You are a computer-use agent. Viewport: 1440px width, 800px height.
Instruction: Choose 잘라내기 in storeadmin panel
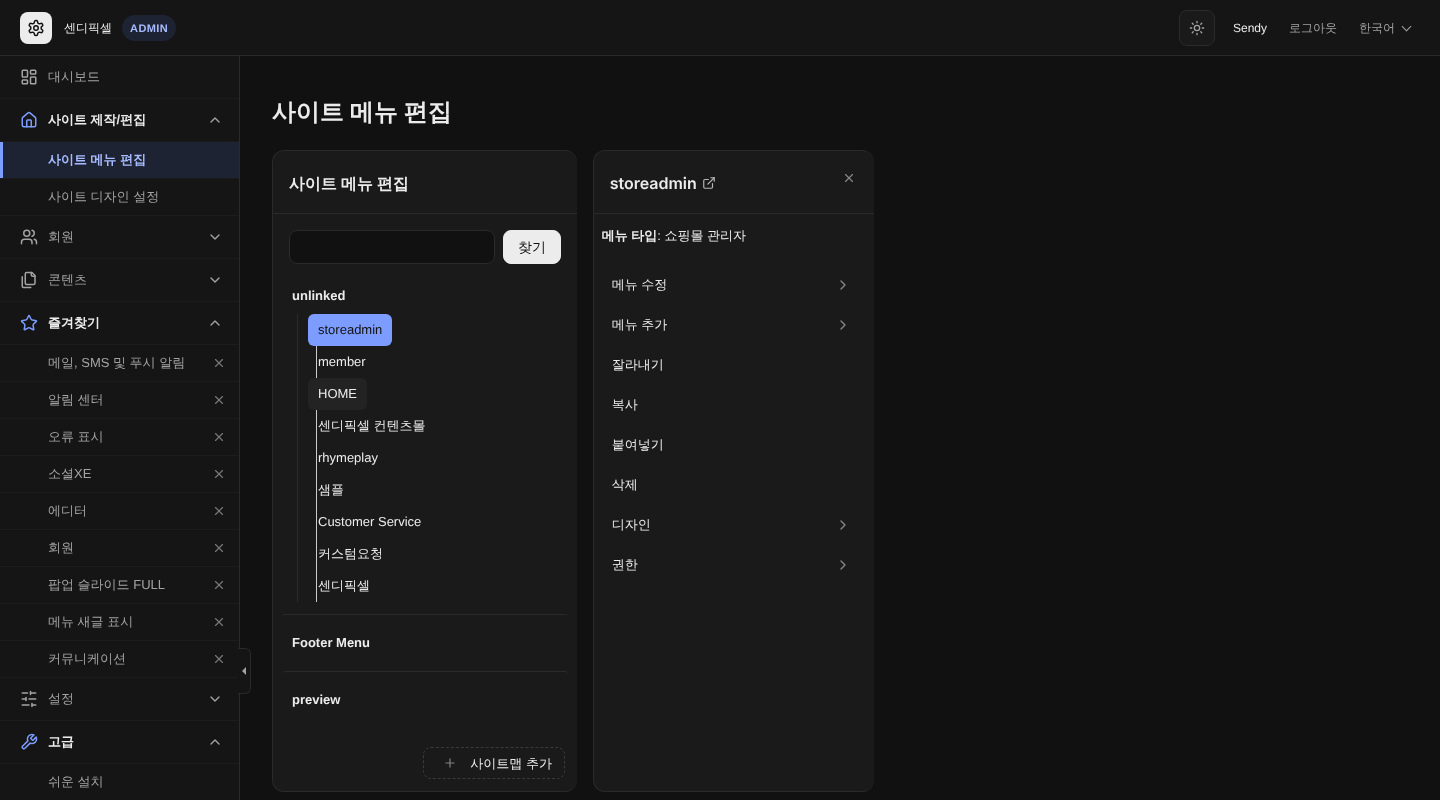pyautogui.click(x=733, y=365)
